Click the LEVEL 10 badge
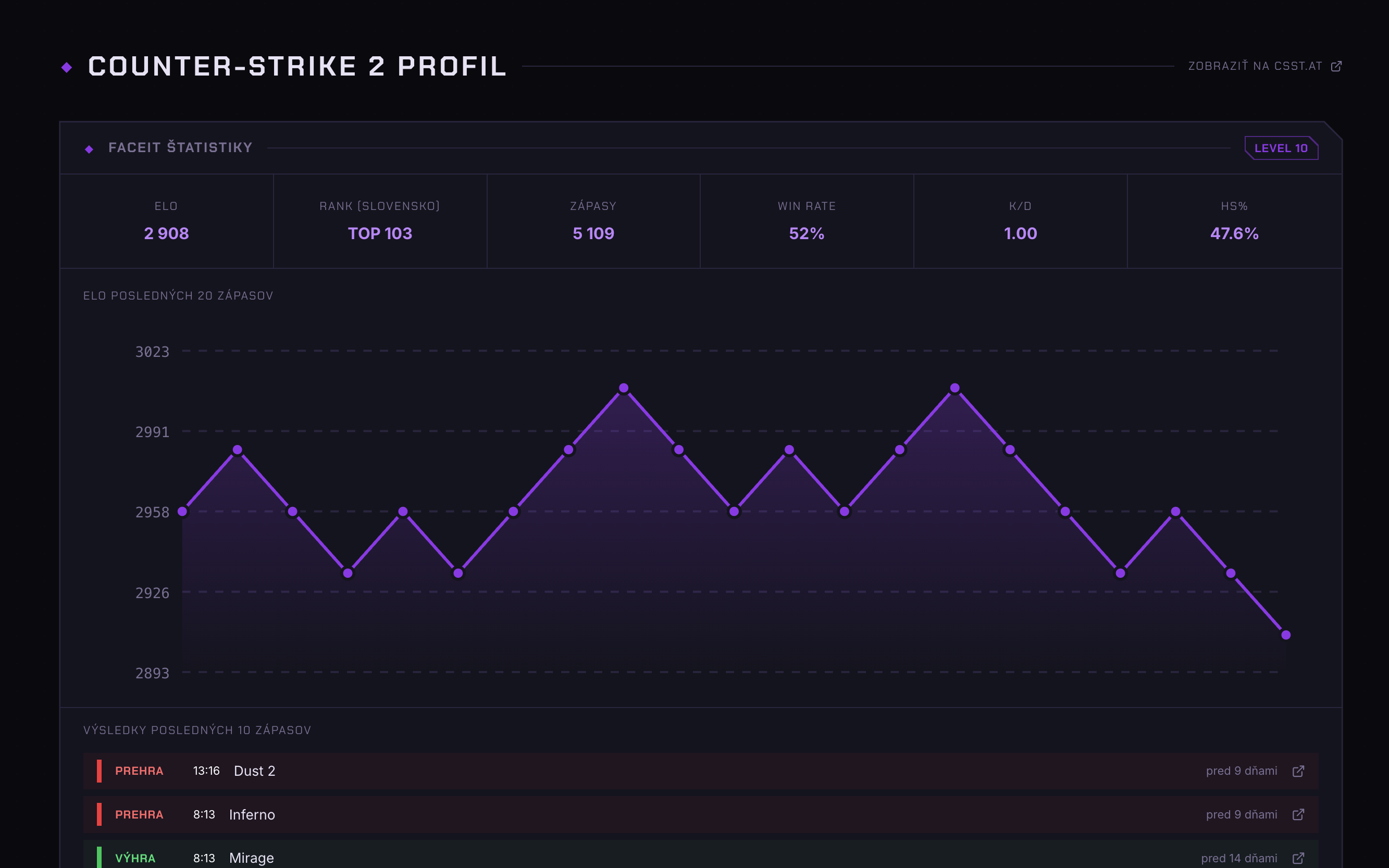This screenshot has width=1389, height=868. (1282, 148)
